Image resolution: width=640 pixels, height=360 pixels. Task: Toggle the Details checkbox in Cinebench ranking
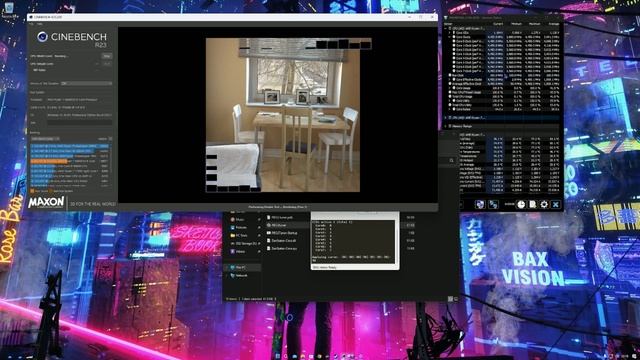pos(110,139)
